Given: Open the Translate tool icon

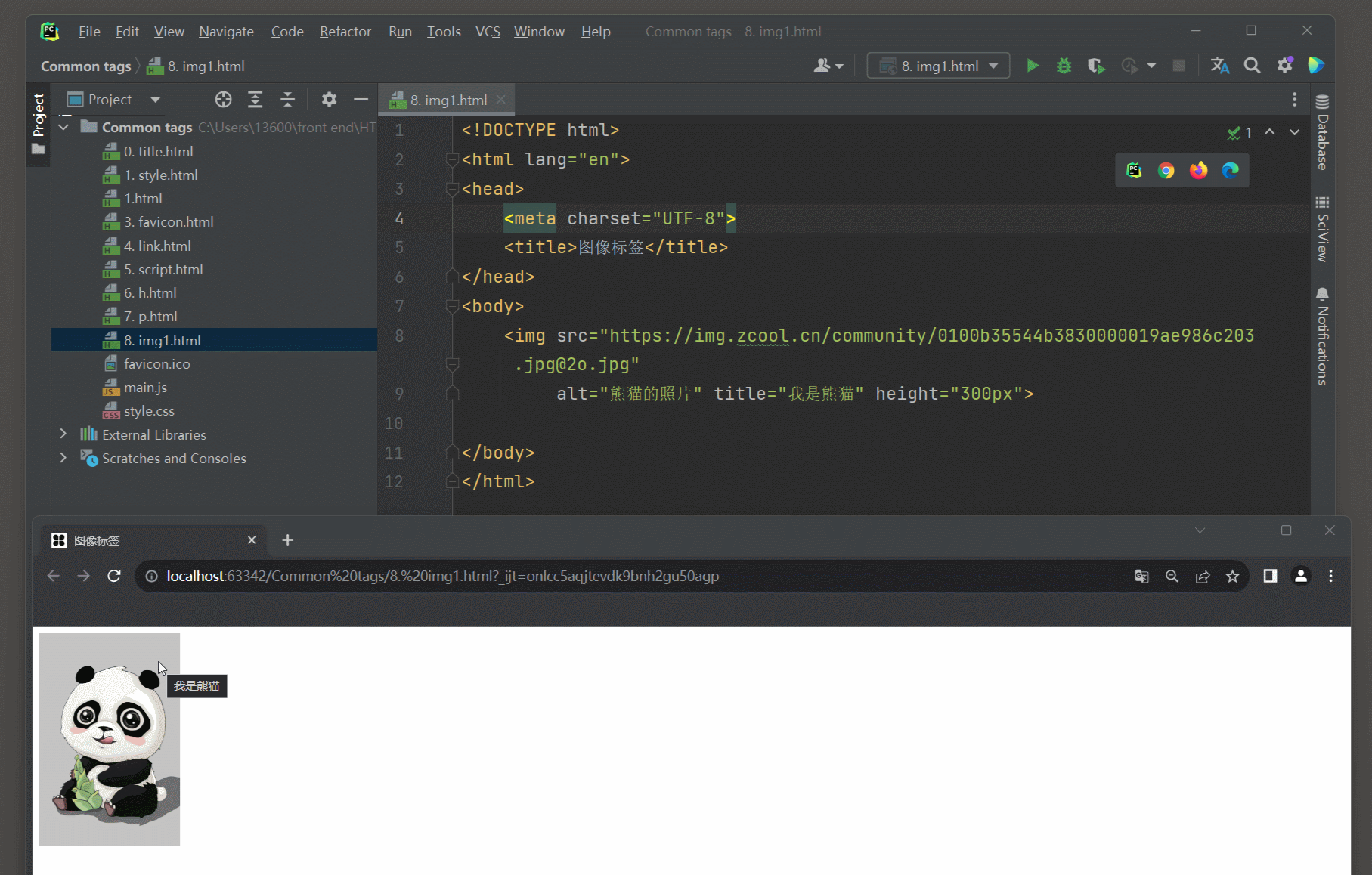Looking at the screenshot, I should pos(1219,66).
